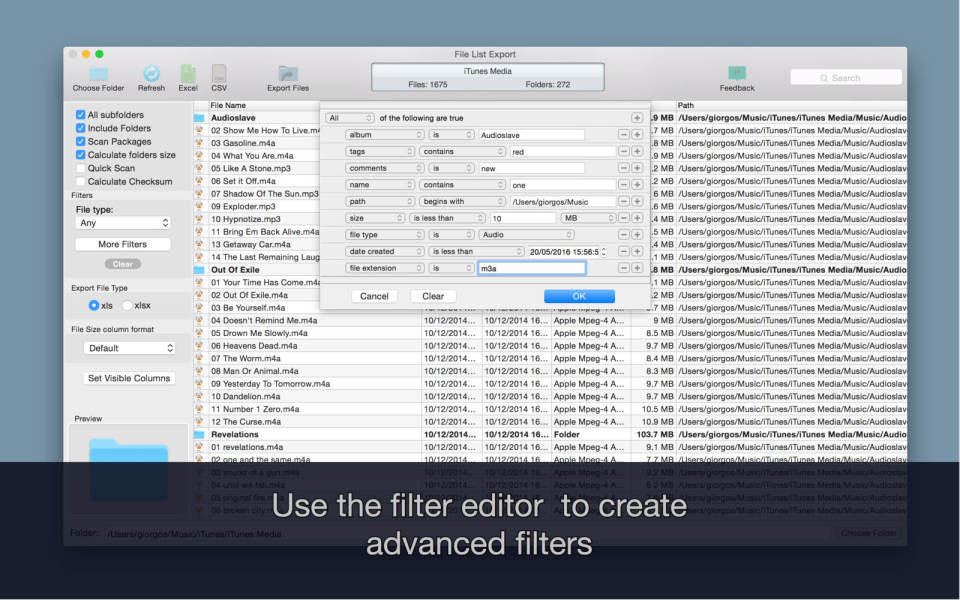960x600 pixels.
Task: Add a rule after tags row
Action: pos(637,151)
